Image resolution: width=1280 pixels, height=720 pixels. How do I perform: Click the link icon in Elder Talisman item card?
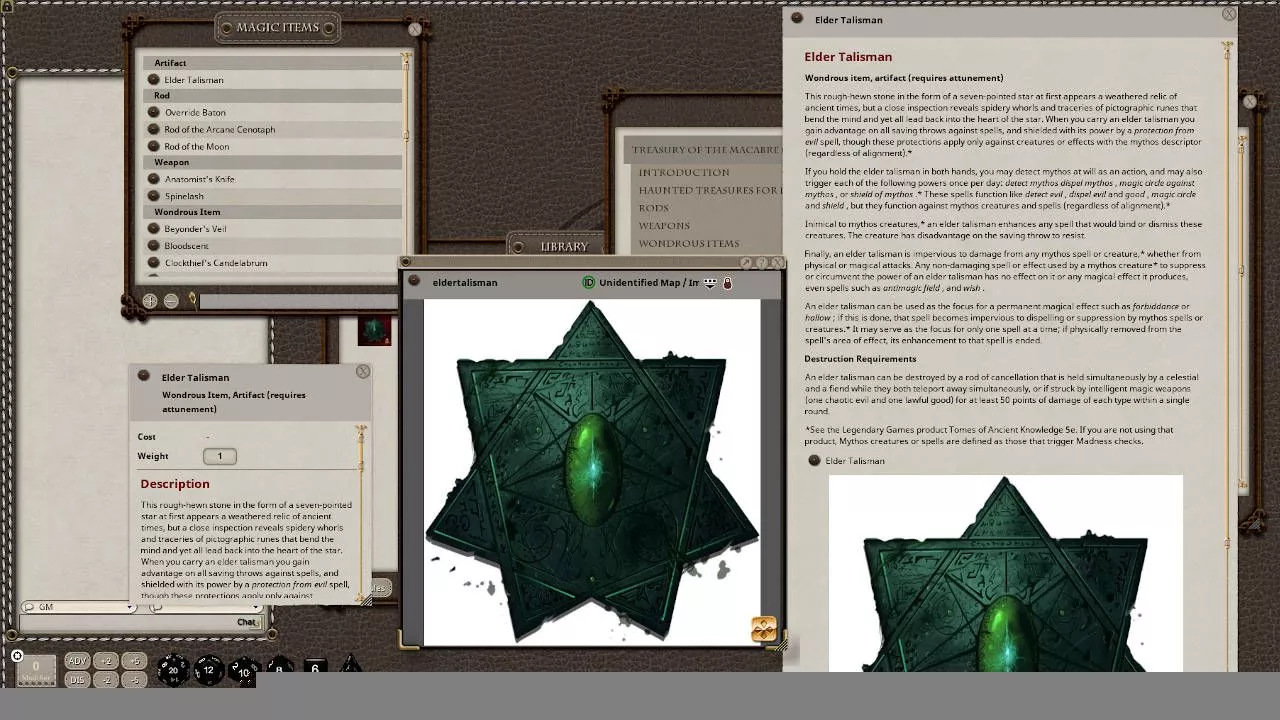(144, 376)
